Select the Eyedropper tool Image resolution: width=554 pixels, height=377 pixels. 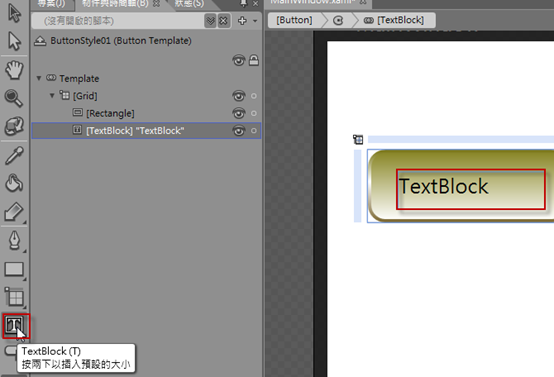(x=14, y=155)
